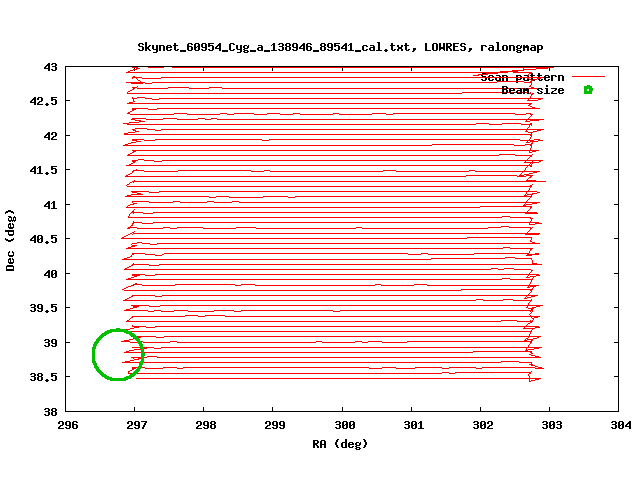Click the RA tick label 301
Screen dimensions: 640x480
pos(414,425)
